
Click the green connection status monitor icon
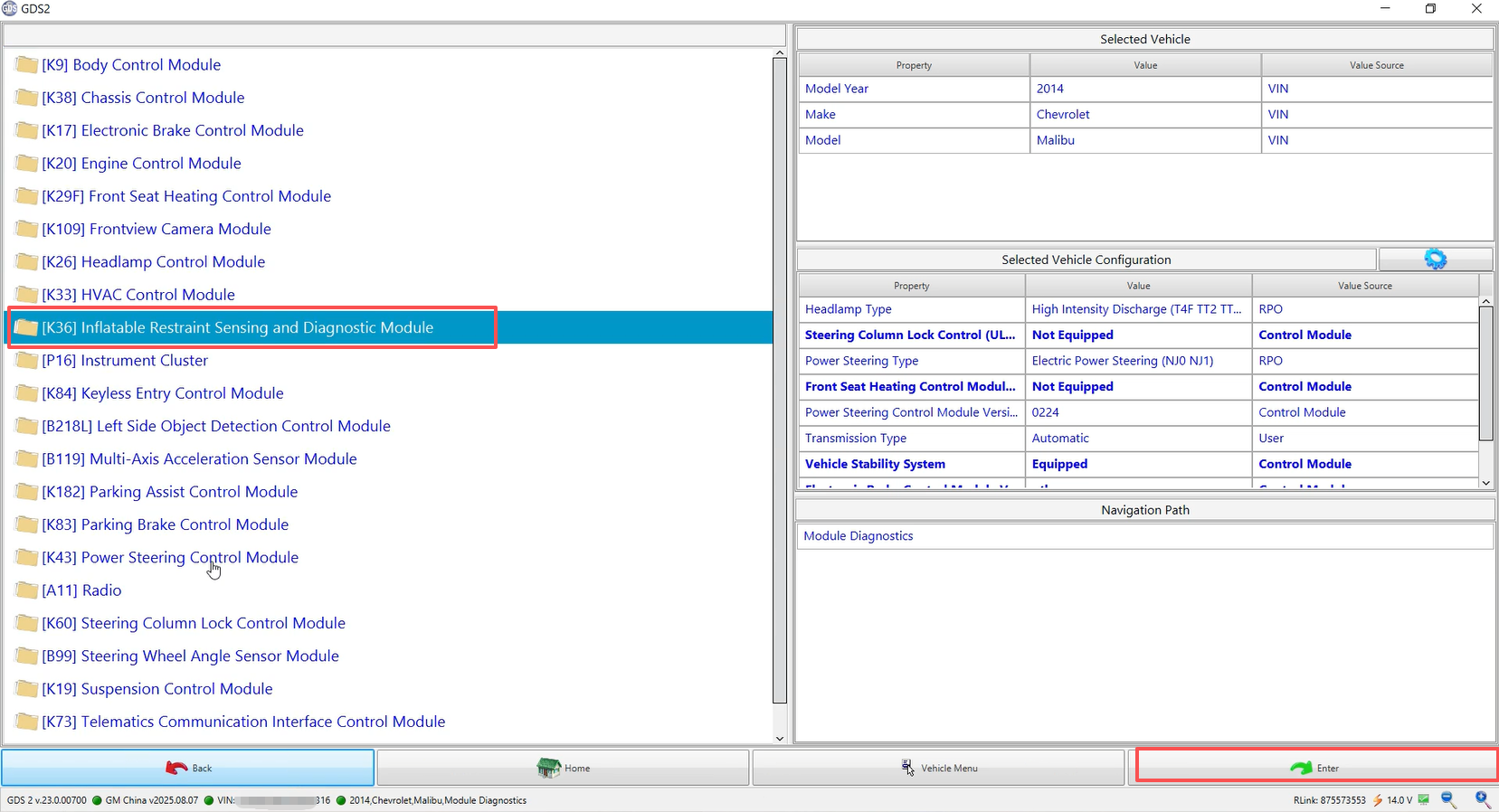[x=1424, y=799]
